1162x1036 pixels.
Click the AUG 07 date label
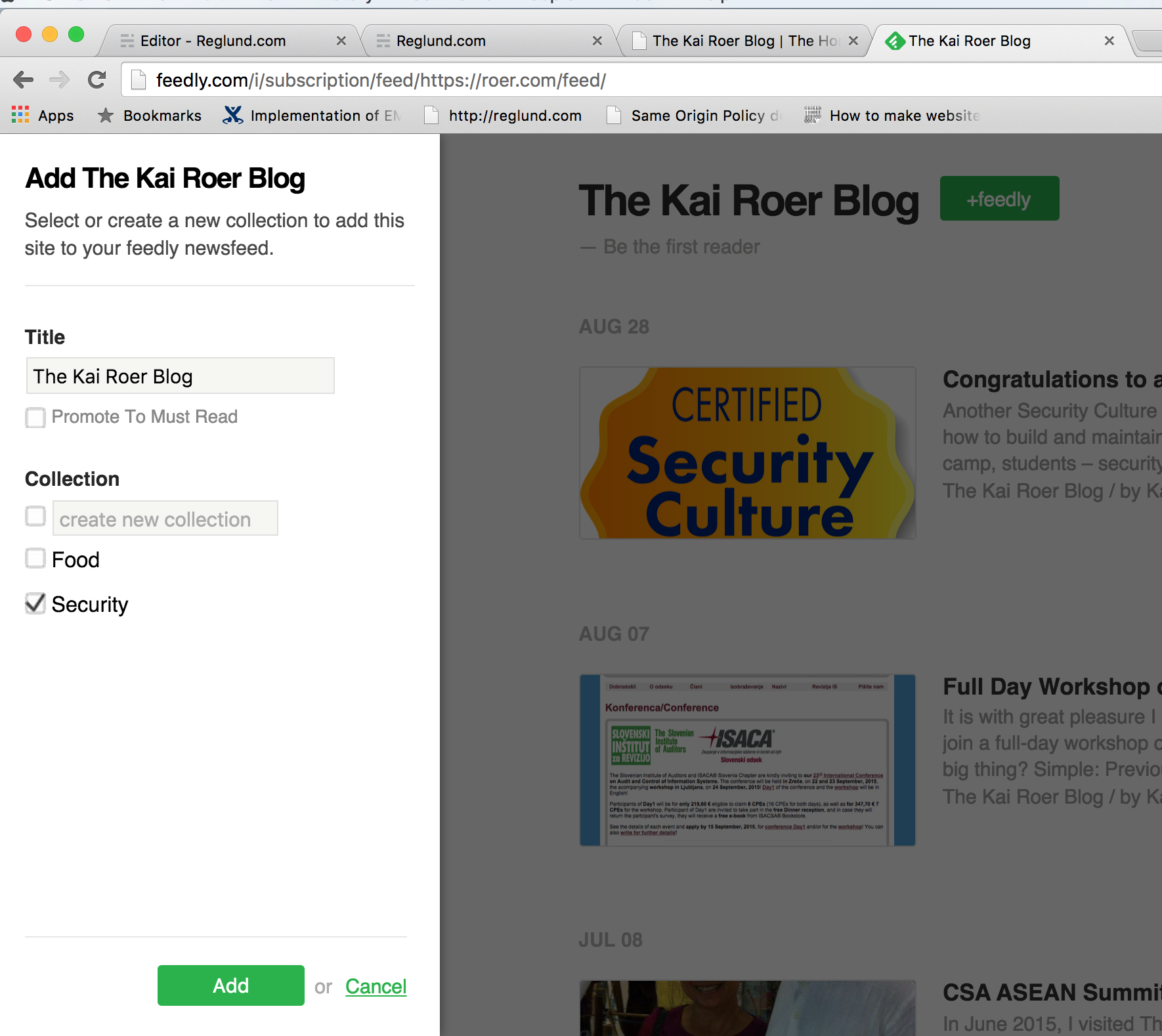[x=614, y=634]
